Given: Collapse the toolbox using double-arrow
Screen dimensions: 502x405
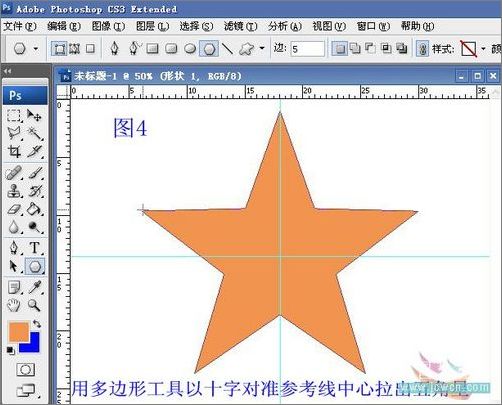Looking at the screenshot, I should [x=7, y=71].
